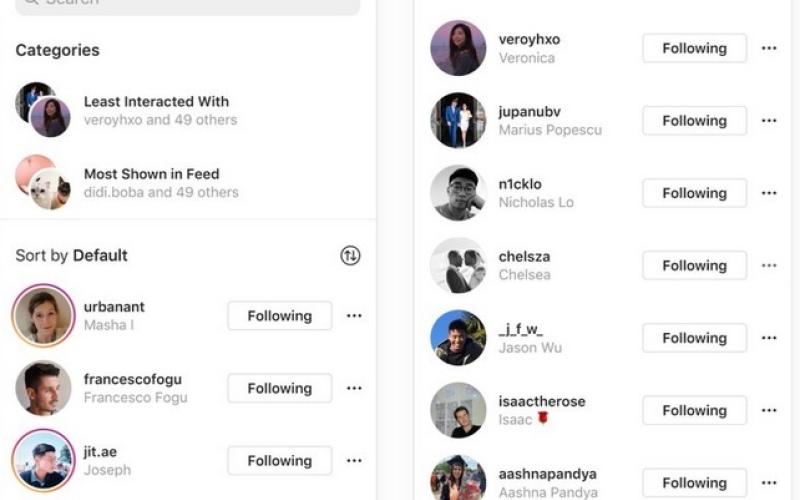Open more options for n1cklo
Screen dimensions: 800x500
click(x=769, y=193)
